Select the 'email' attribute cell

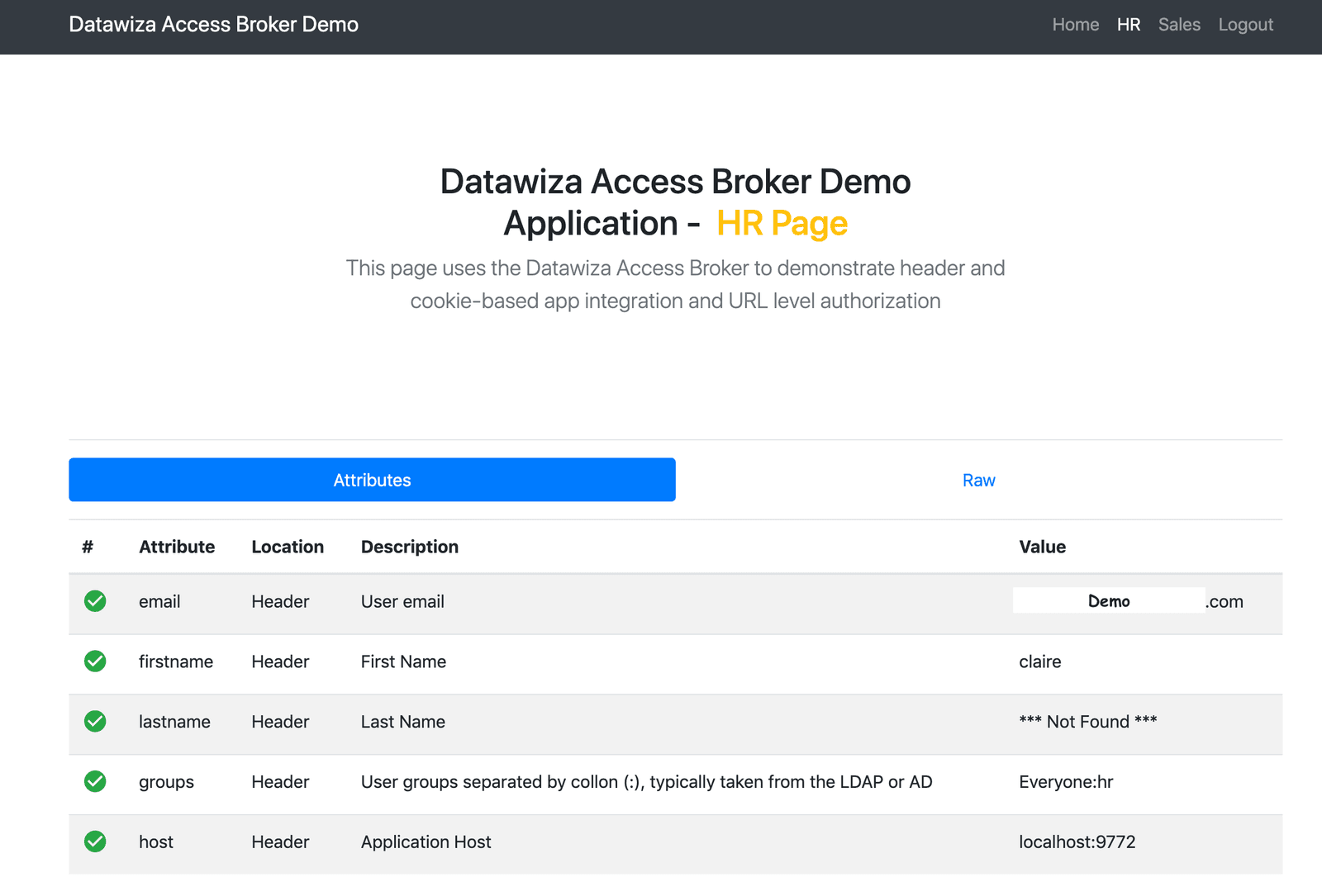[159, 601]
